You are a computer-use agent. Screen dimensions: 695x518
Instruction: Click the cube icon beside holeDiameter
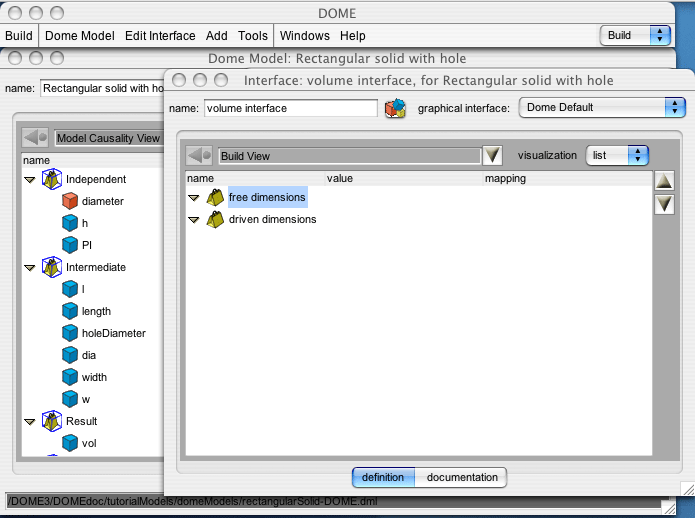pyautogui.click(x=70, y=333)
